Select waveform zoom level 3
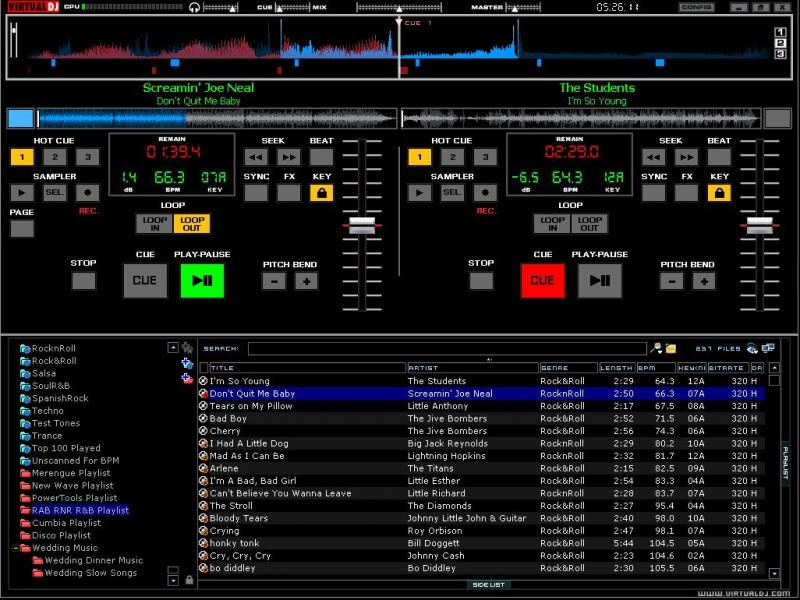The width and height of the screenshot is (800, 600). click(780, 54)
